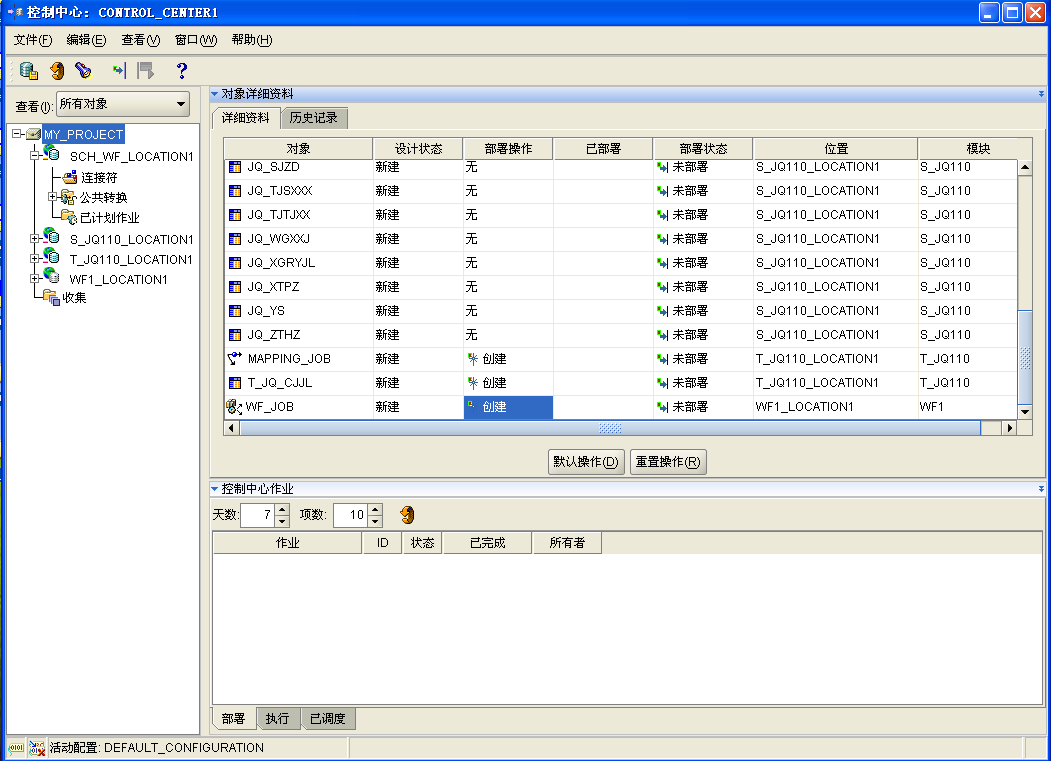Open the 文件 menu
The width and height of the screenshot is (1051, 761).
point(33,40)
